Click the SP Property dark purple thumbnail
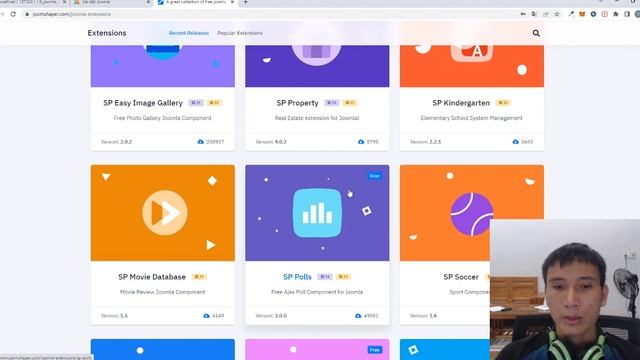 [x=317, y=66]
